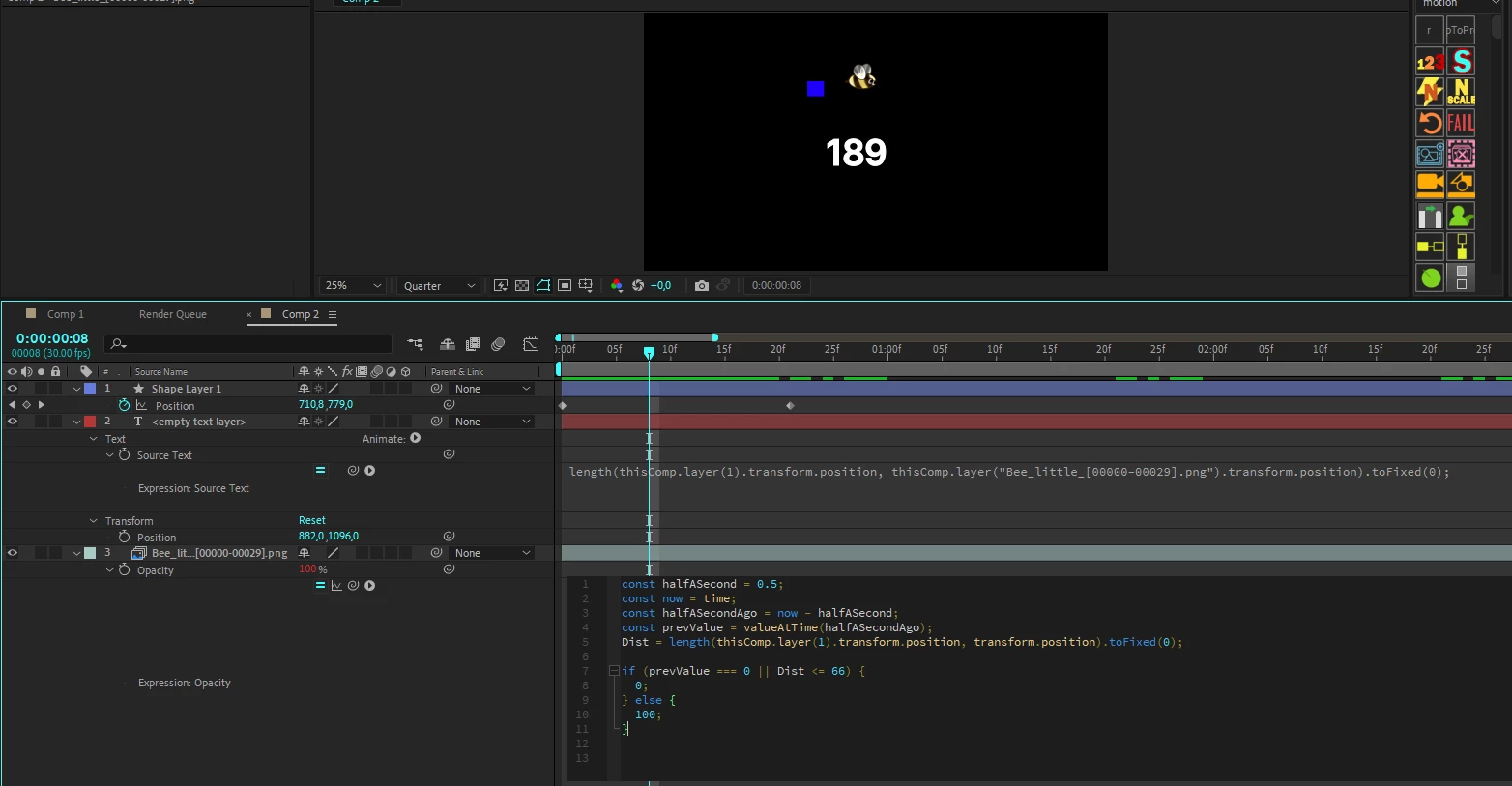
Task: Click the yellow horizontal connected boxes icon
Action: pyautogui.click(x=1430, y=247)
